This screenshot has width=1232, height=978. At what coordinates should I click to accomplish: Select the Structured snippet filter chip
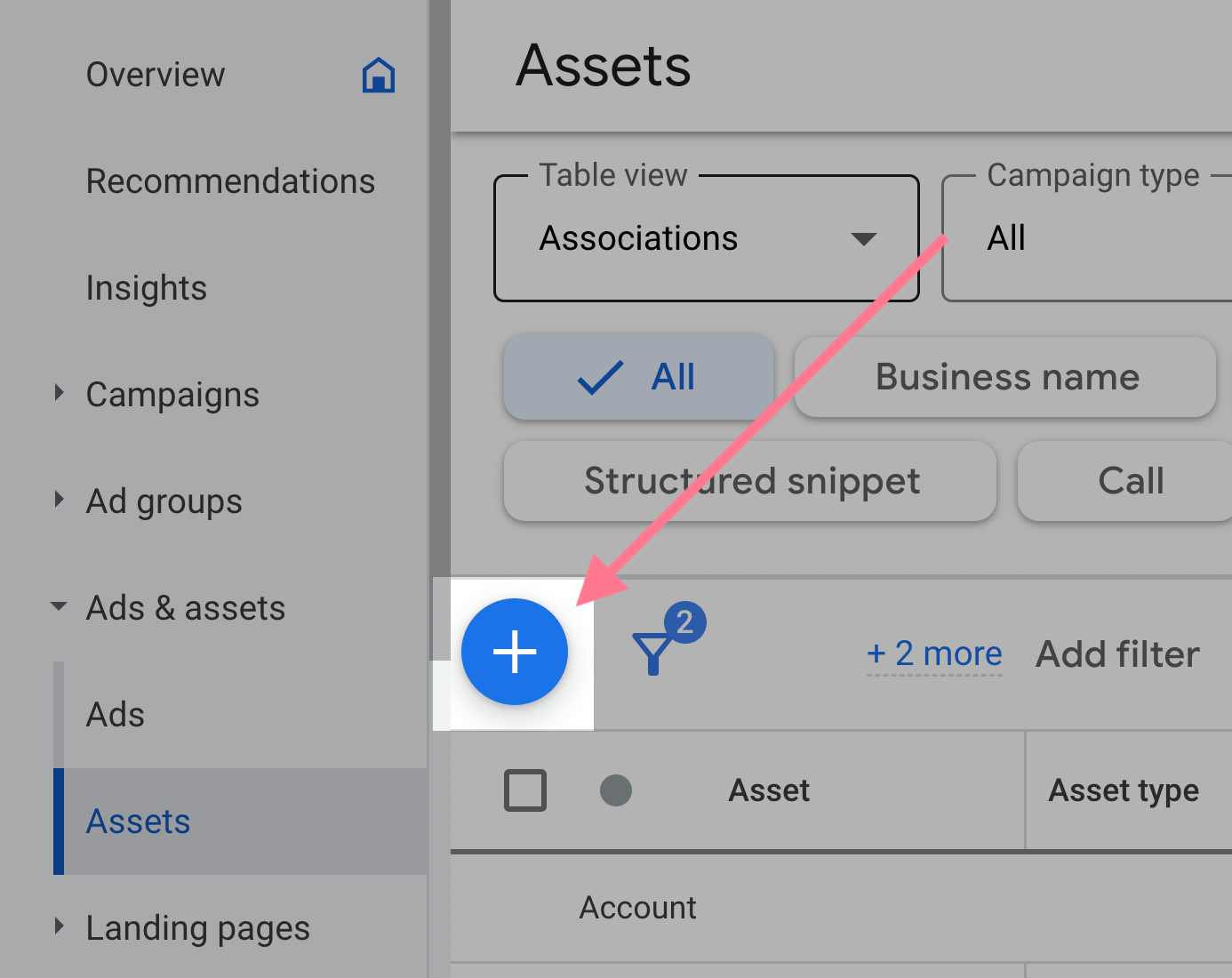click(751, 481)
